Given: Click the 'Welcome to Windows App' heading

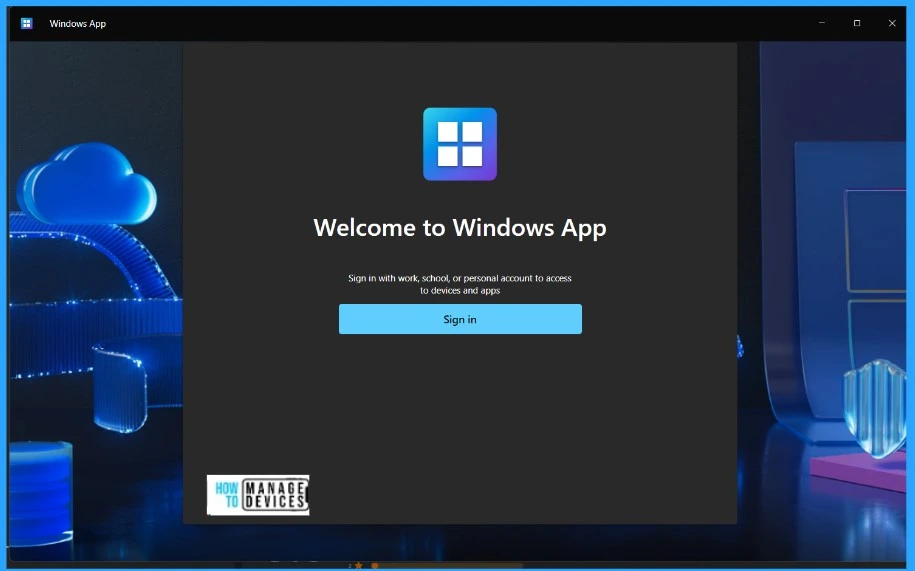Looking at the screenshot, I should point(460,227).
